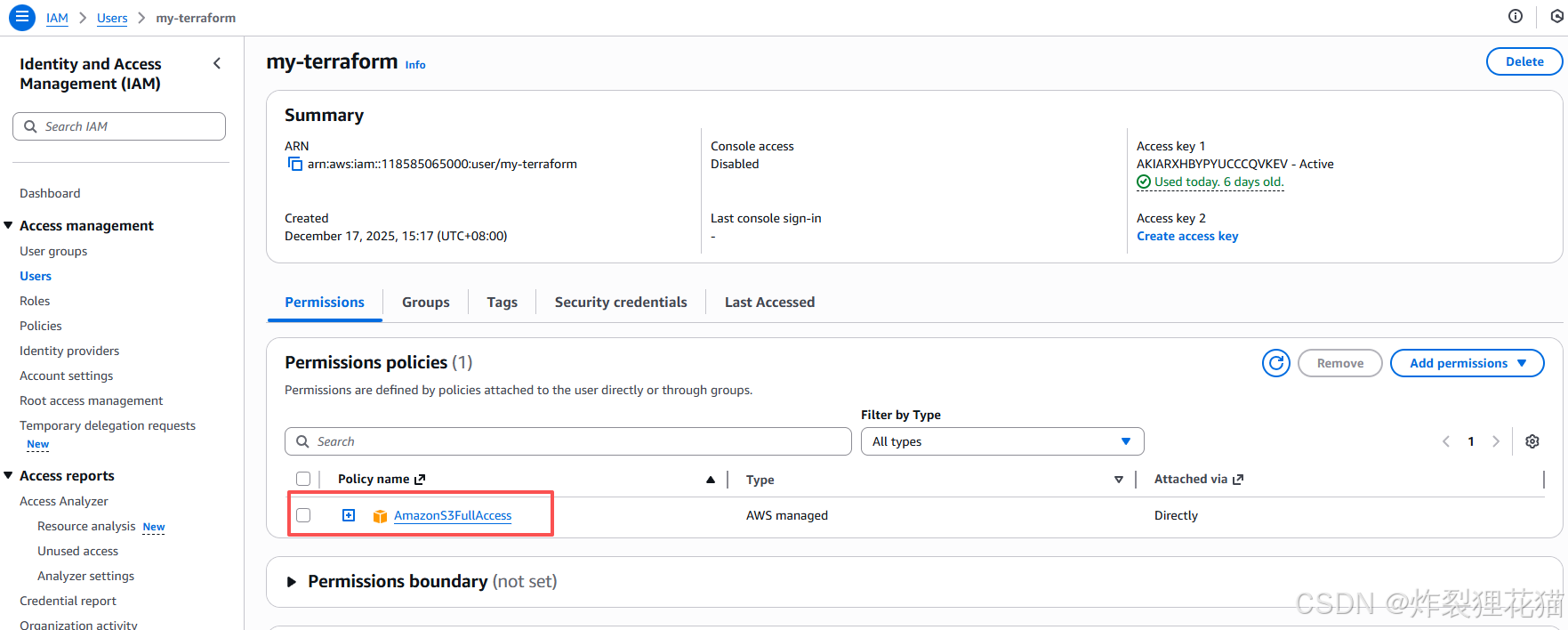This screenshot has width=1568, height=630.
Task: Open Account settings in the sidebar
Action: point(67,376)
